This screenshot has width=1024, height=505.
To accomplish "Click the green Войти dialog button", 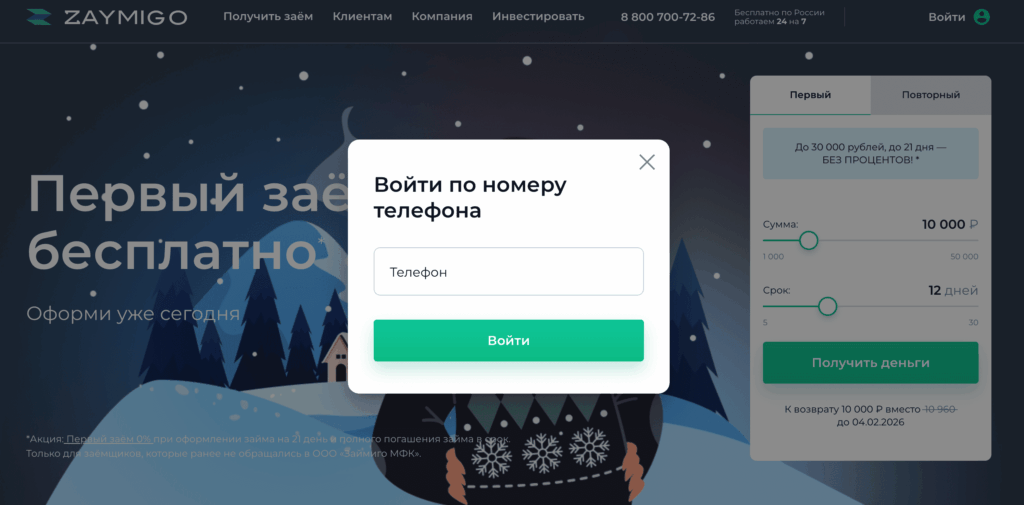I will pos(509,340).
